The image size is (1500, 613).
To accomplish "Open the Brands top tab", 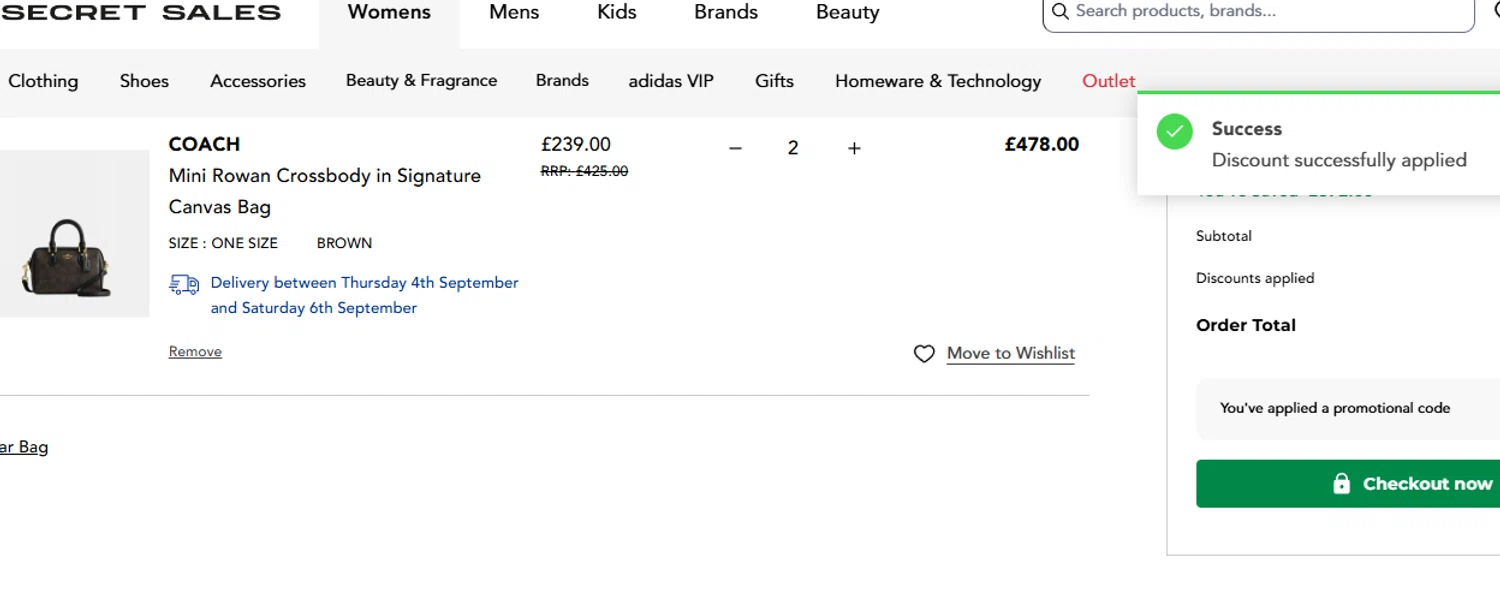I will [726, 13].
